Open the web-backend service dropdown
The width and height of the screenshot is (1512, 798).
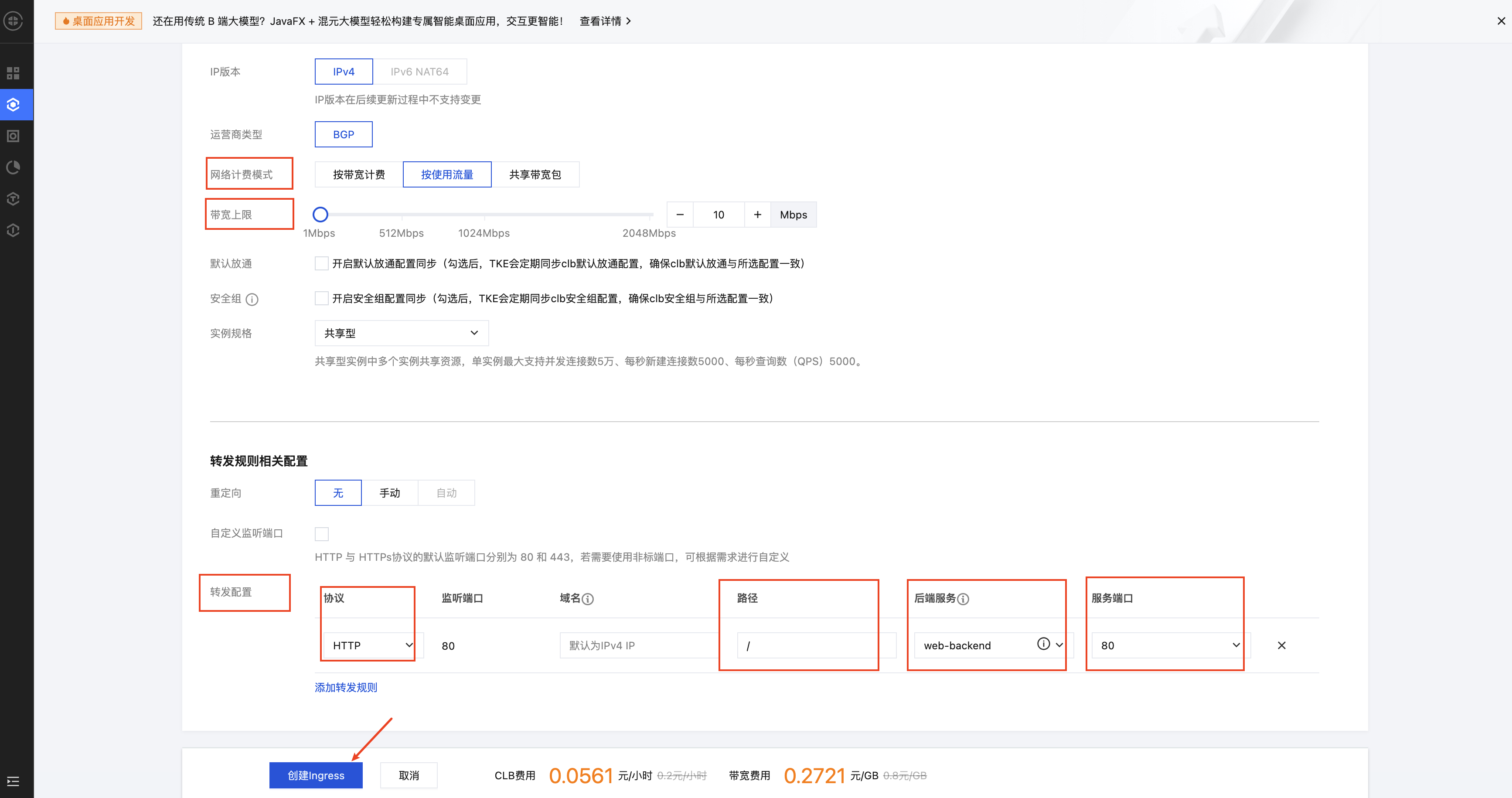tap(994, 645)
